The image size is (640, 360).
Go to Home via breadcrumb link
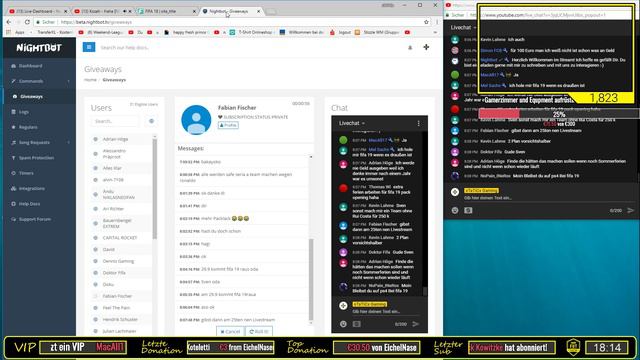click(x=90, y=80)
